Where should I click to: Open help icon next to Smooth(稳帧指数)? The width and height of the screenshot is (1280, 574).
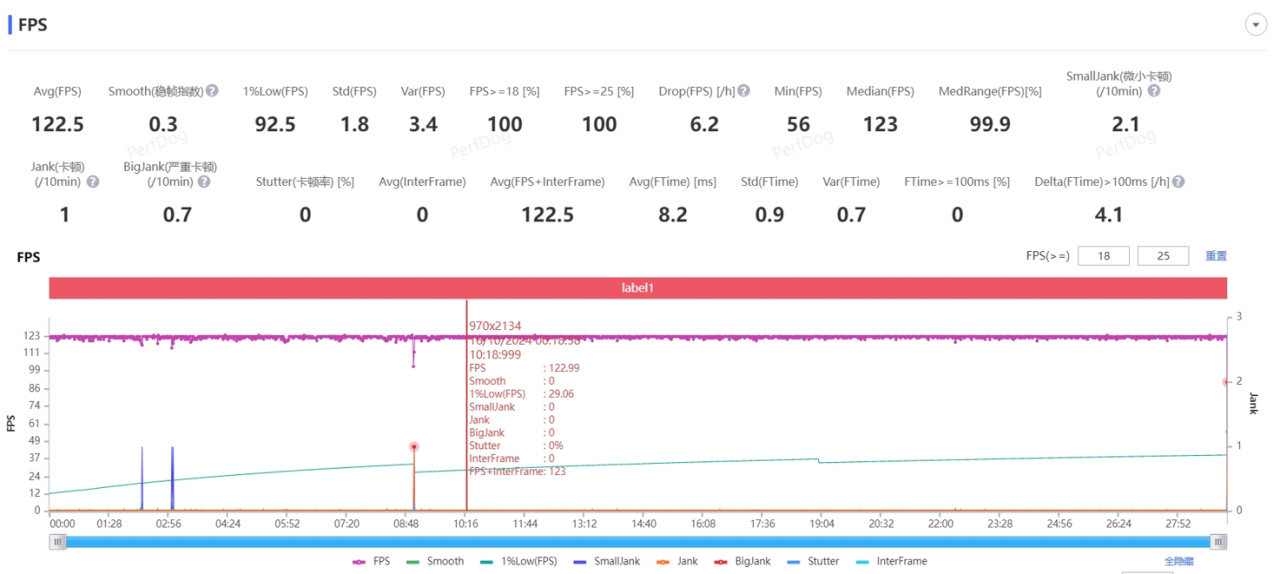(x=212, y=91)
